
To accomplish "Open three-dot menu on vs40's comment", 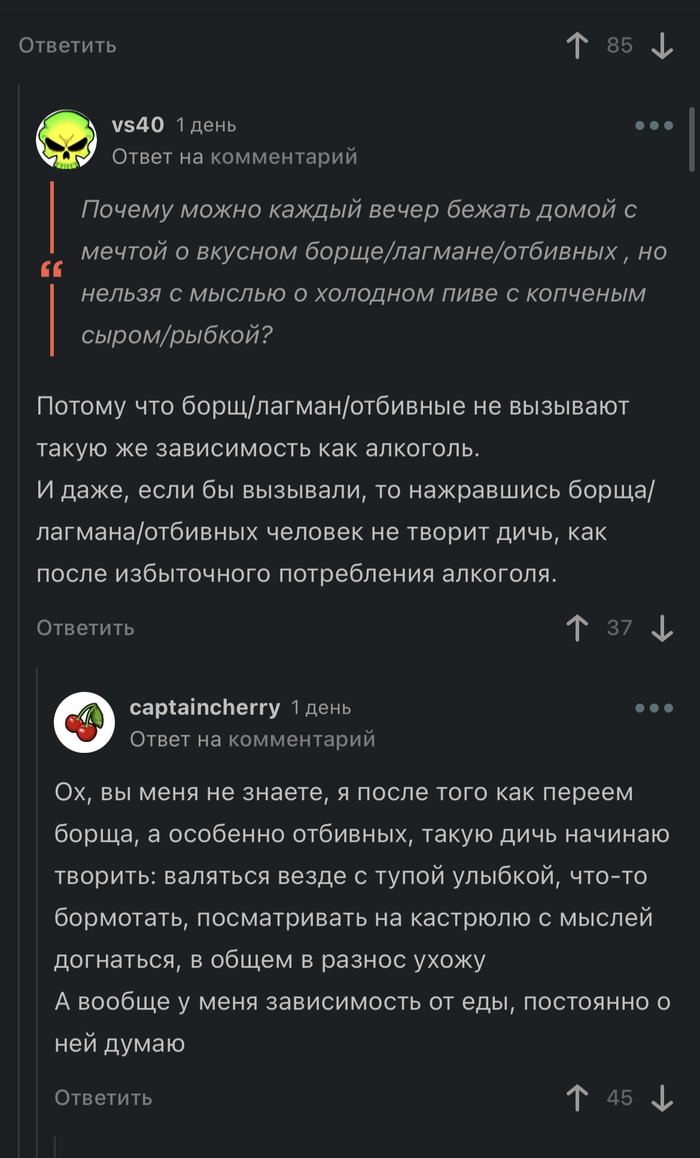I will (x=654, y=126).
